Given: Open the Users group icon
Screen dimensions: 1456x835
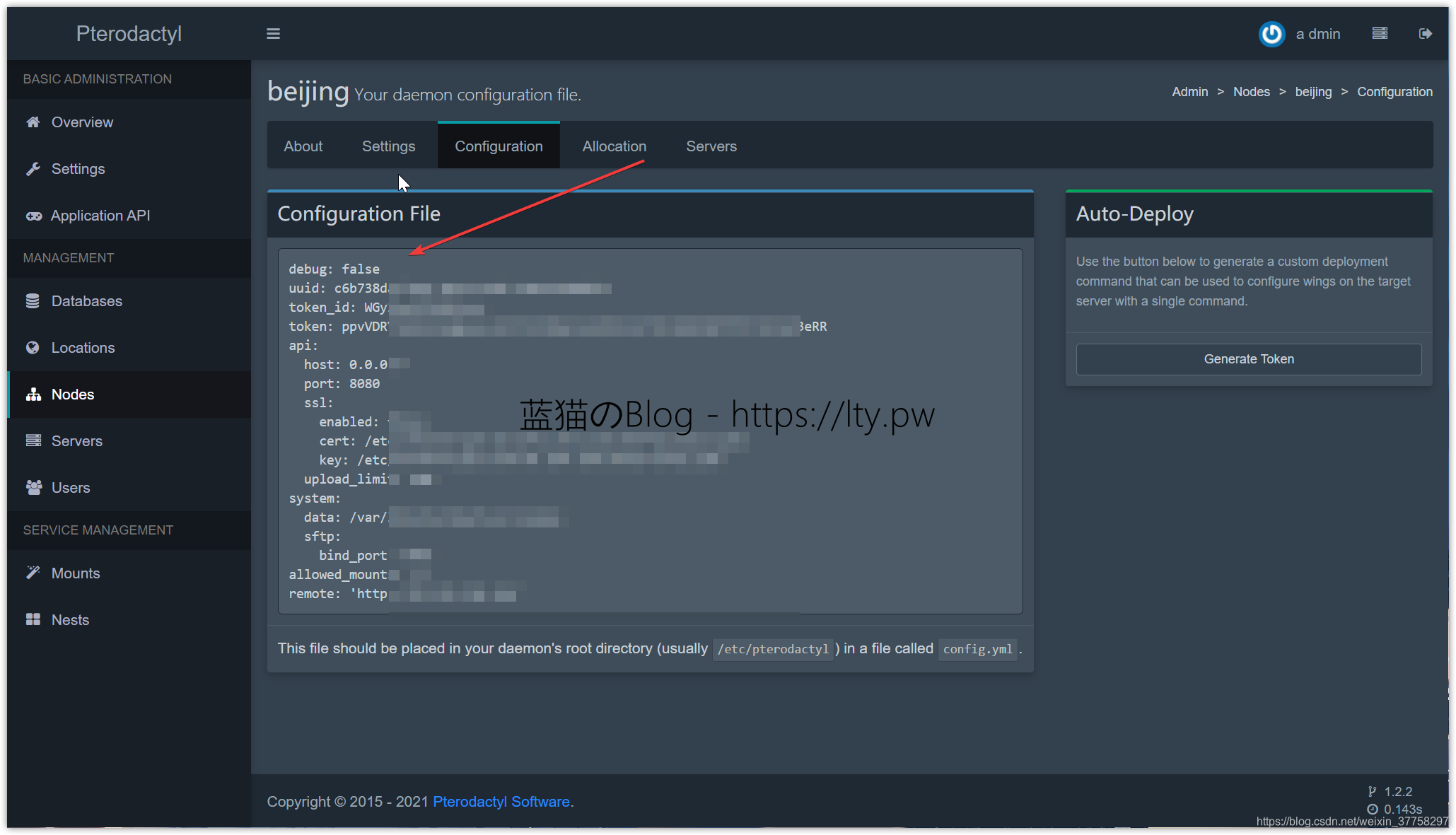Looking at the screenshot, I should 33,488.
